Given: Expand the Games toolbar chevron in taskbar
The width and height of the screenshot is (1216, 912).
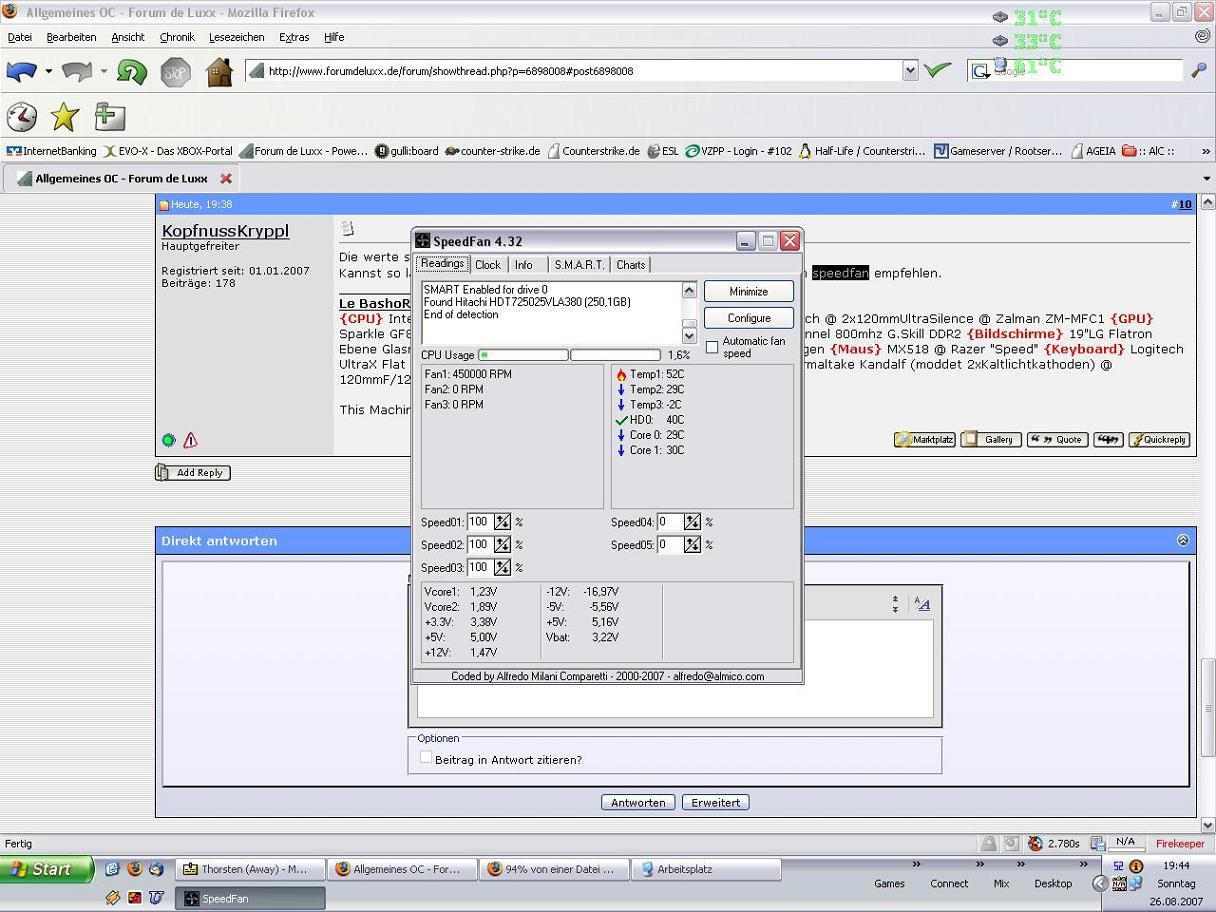Looking at the screenshot, I should [917, 865].
